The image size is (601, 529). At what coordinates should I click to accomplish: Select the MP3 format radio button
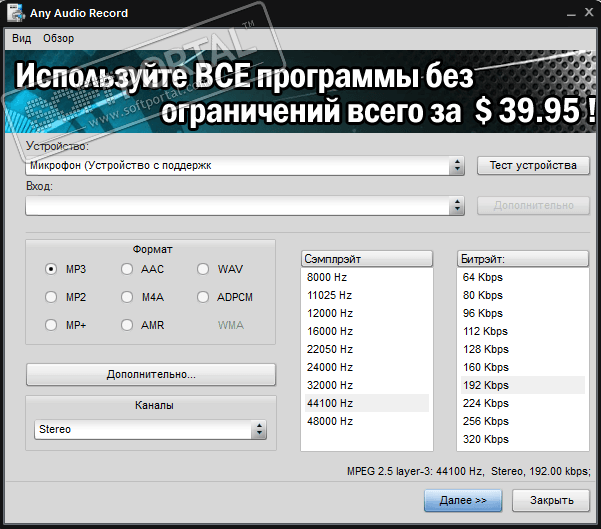(51, 269)
